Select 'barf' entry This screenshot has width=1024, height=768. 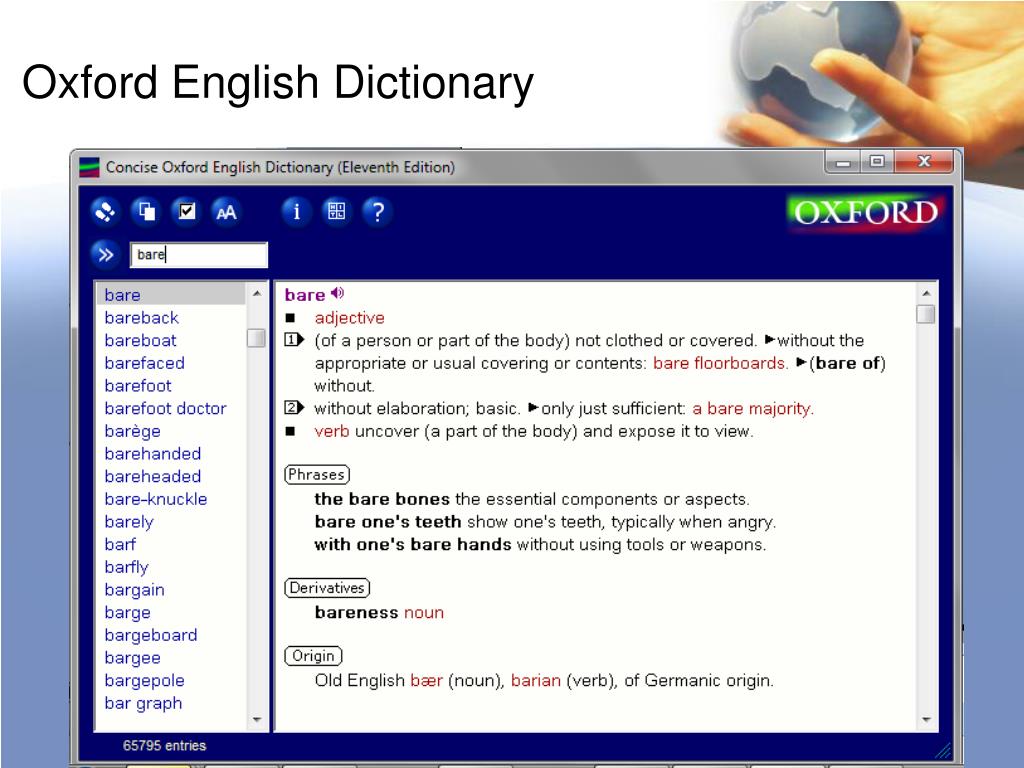click(x=120, y=545)
